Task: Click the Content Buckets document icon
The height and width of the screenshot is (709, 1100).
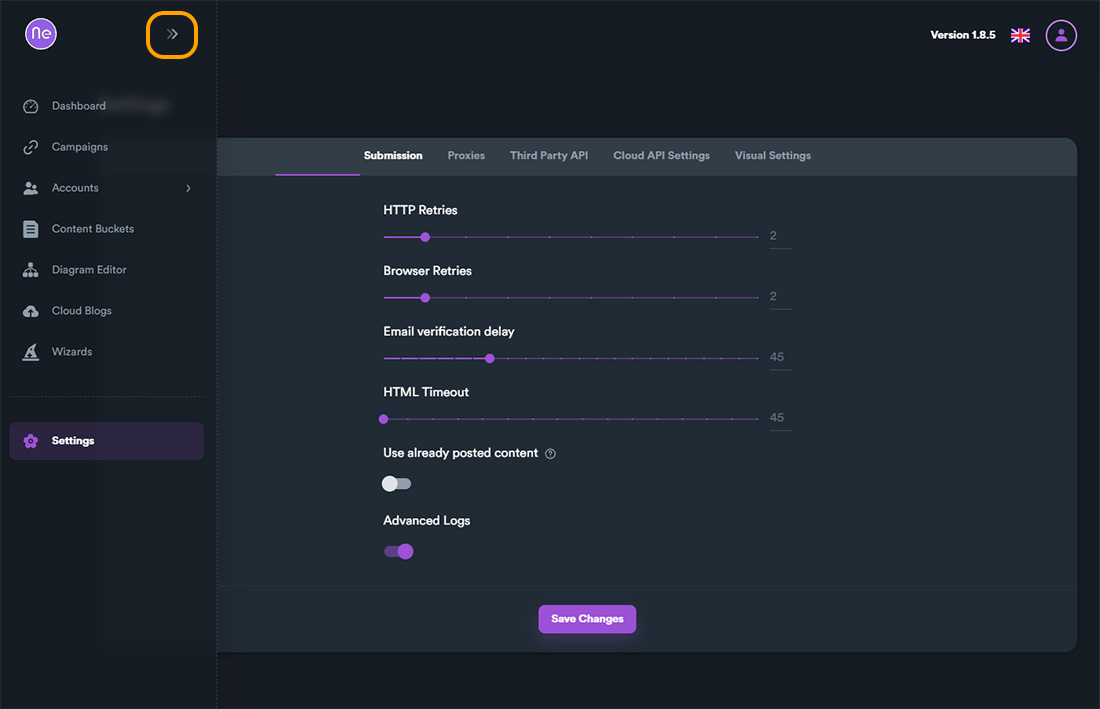Action: pos(31,229)
